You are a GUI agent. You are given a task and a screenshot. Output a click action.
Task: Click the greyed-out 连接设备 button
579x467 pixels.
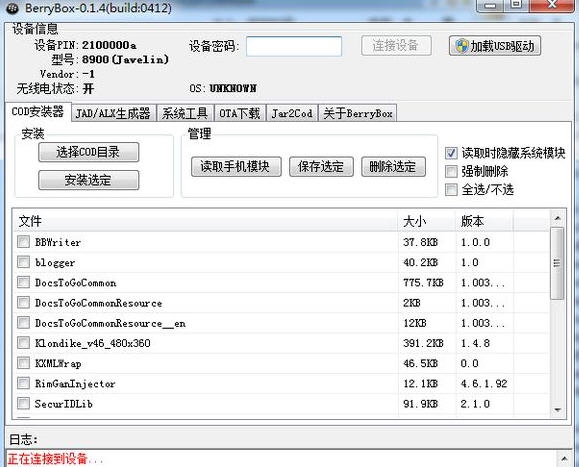click(396, 46)
